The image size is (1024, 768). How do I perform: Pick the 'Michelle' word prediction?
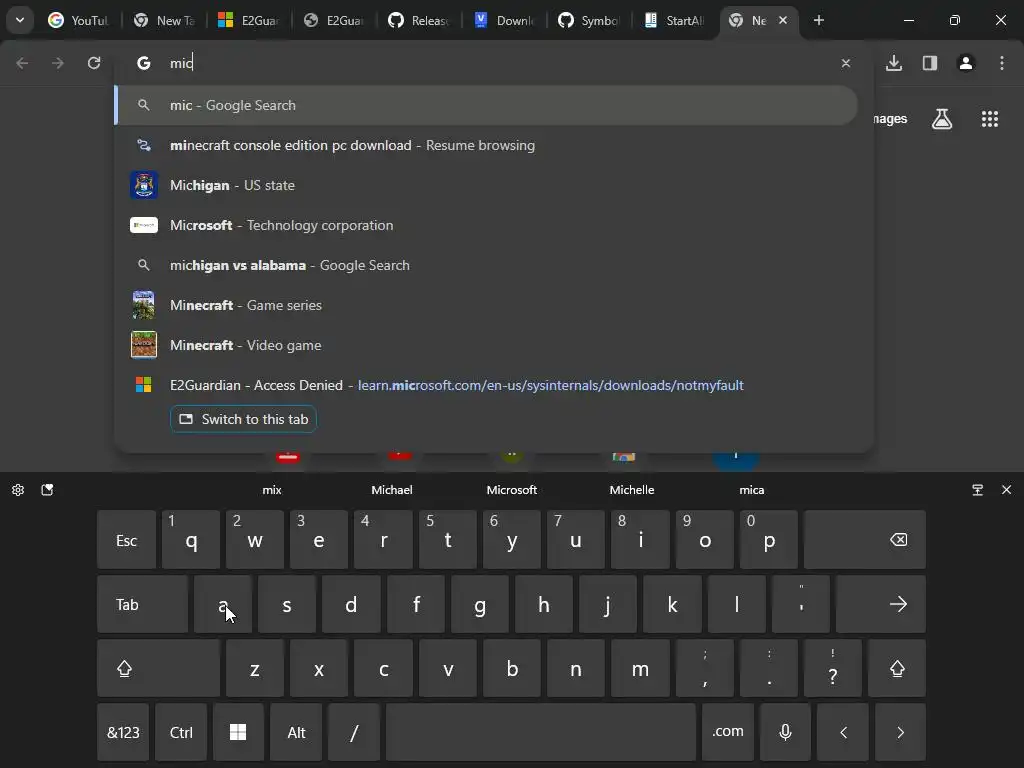click(632, 490)
